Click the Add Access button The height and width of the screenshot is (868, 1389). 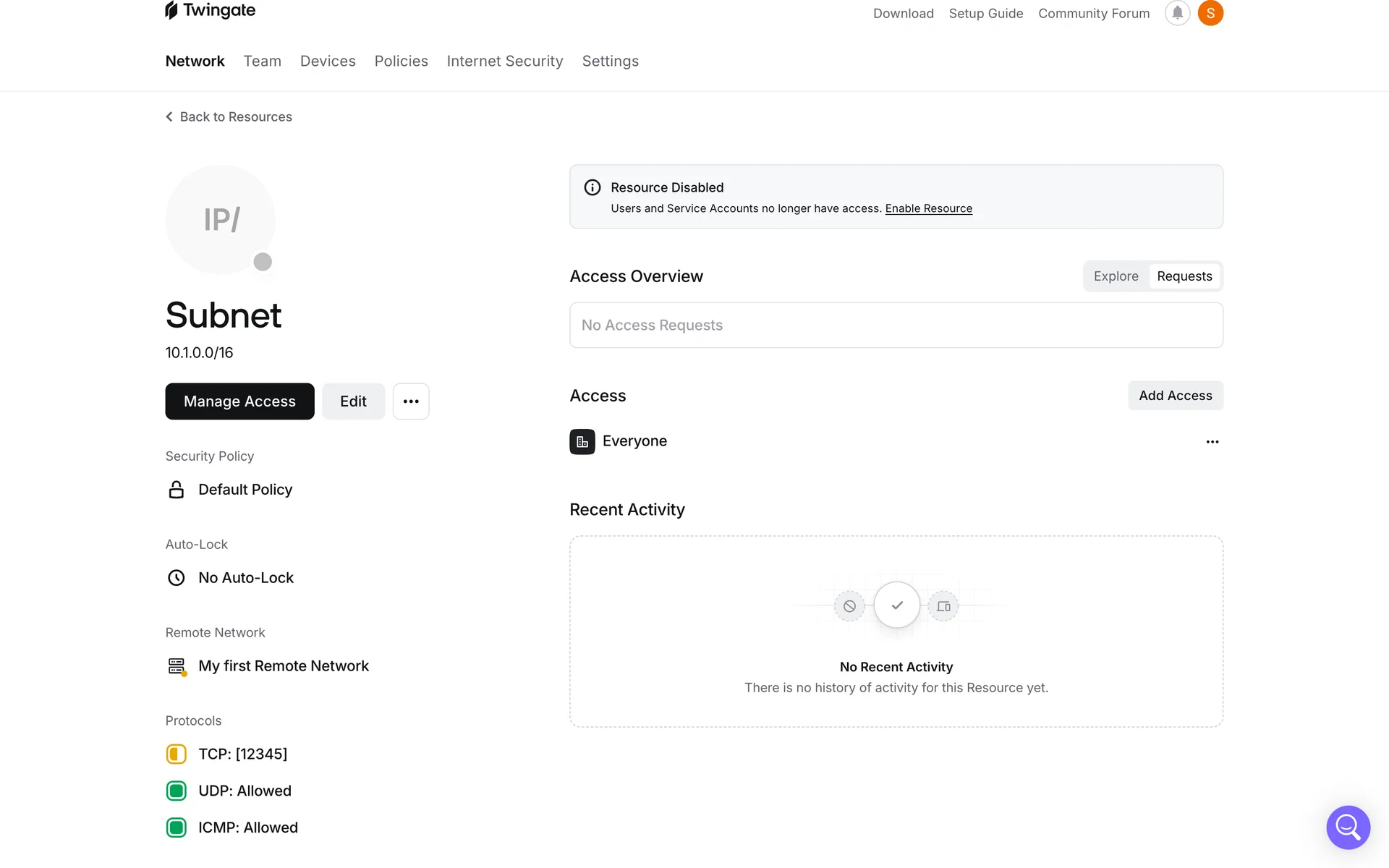click(1175, 396)
